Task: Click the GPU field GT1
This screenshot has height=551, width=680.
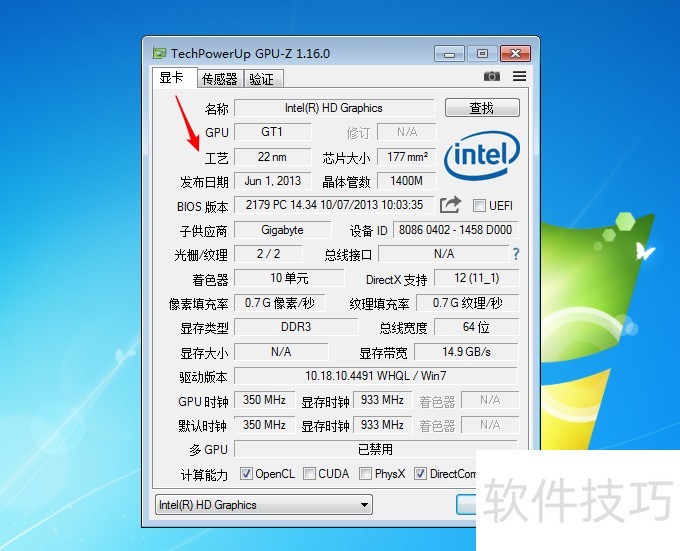Action: click(272, 132)
